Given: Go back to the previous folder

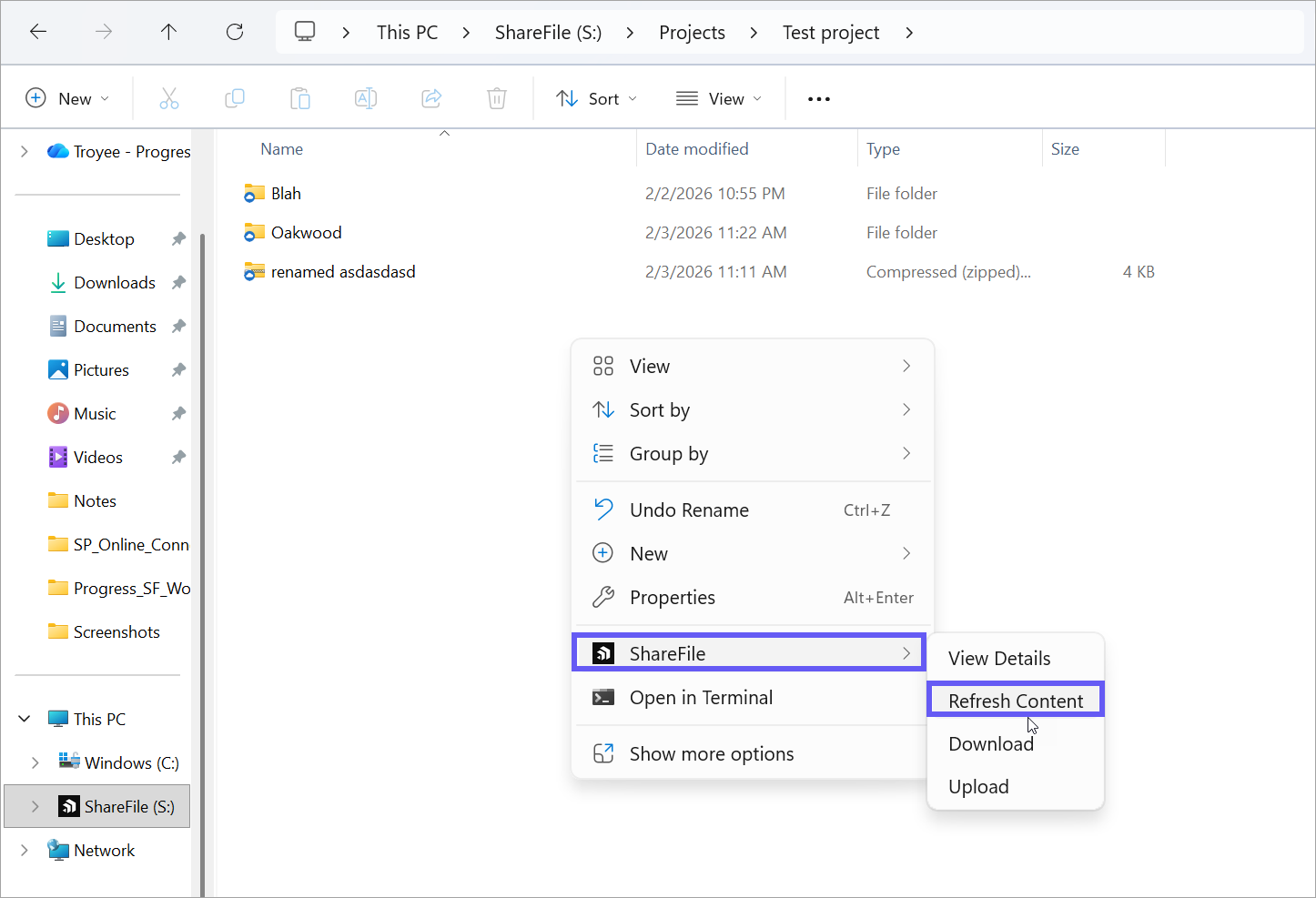Looking at the screenshot, I should [x=38, y=32].
